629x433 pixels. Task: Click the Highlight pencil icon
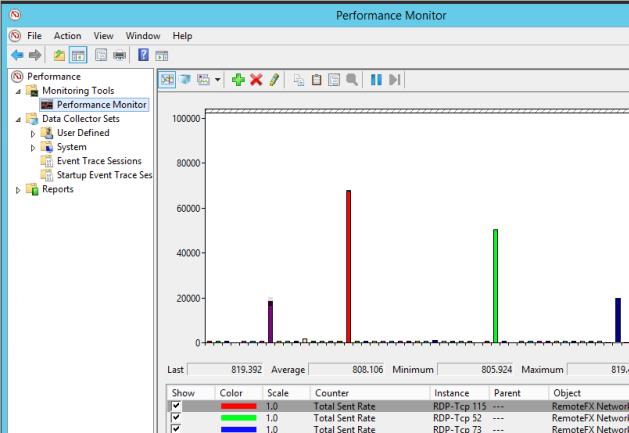click(x=274, y=79)
